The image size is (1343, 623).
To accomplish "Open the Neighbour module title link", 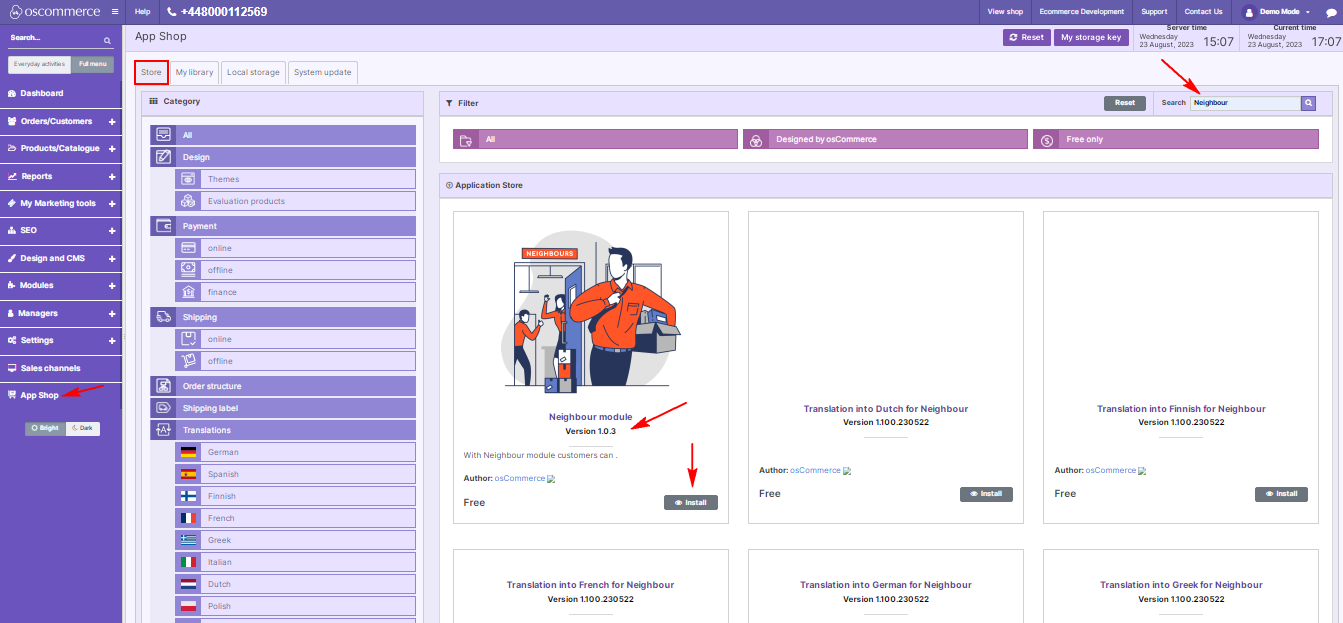I will click(x=591, y=417).
